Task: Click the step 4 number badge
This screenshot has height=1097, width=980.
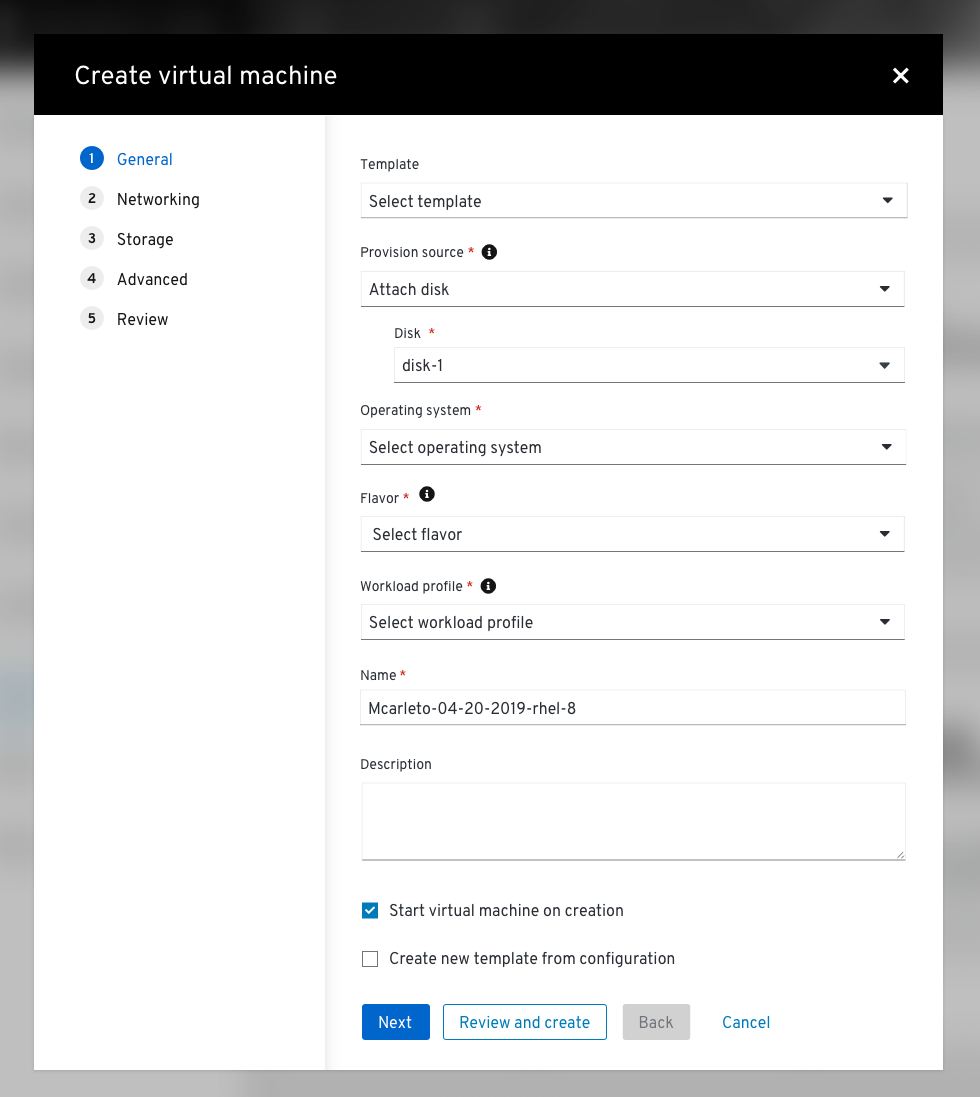Action: click(92, 278)
